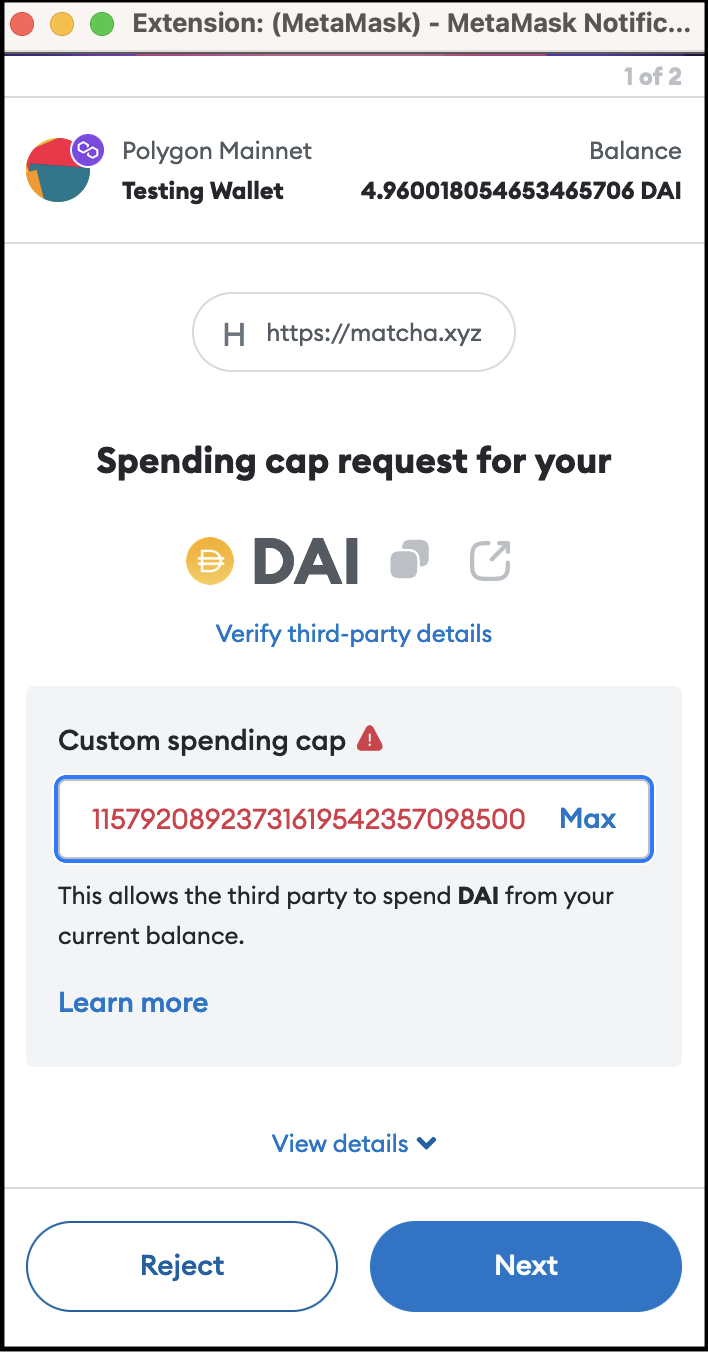Image resolution: width=708 pixels, height=1354 pixels.
Task: Set spending cap to Max
Action: tap(587, 819)
